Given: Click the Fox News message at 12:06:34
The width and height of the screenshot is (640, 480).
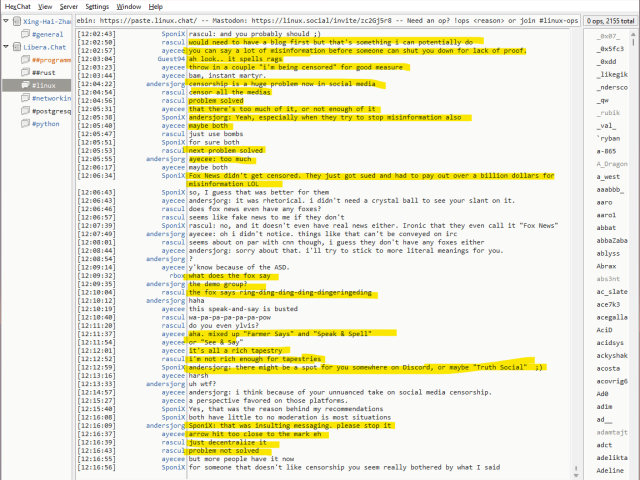Looking at the screenshot, I should click(x=371, y=180).
